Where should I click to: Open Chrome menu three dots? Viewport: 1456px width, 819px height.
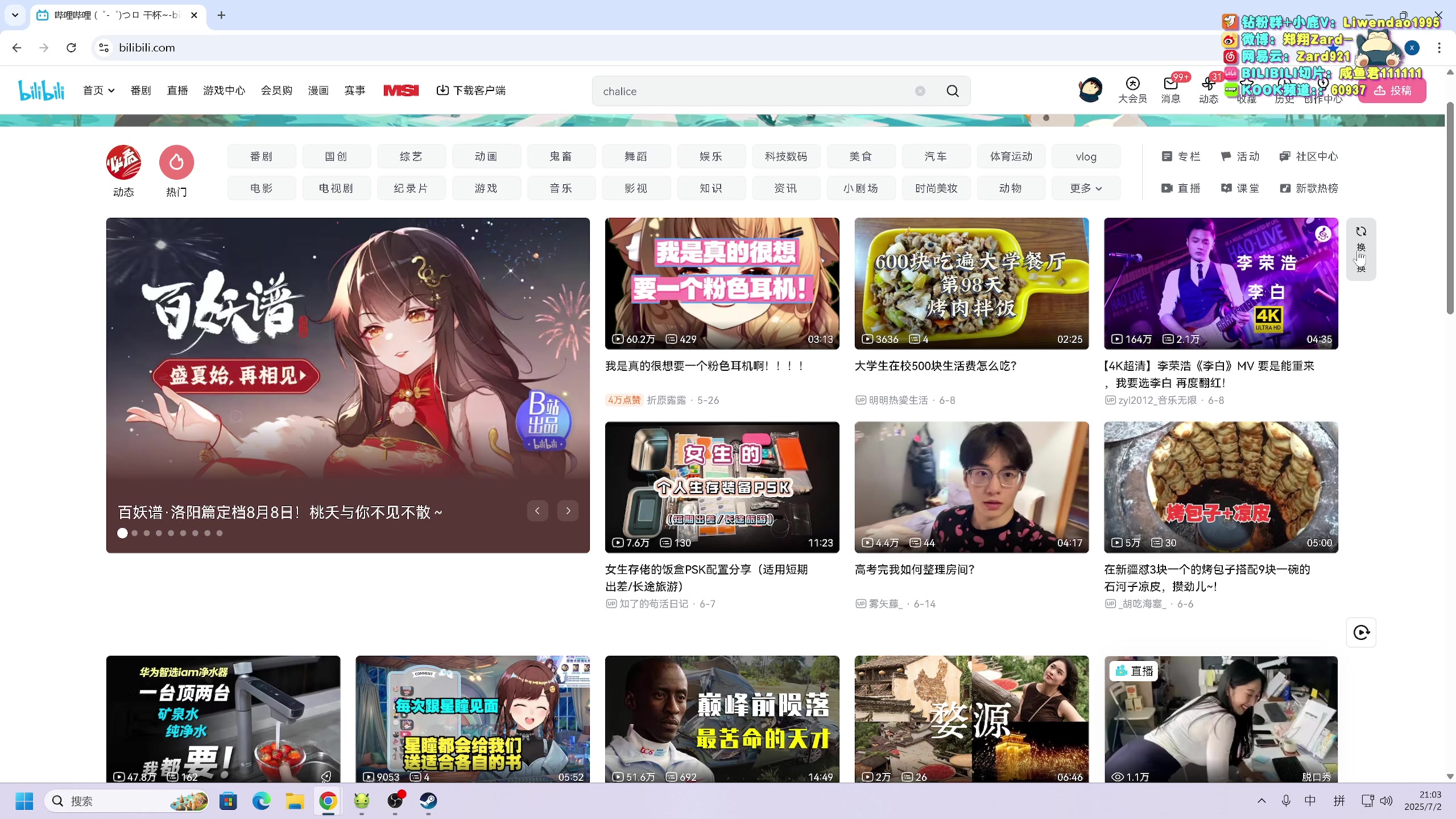1439,48
